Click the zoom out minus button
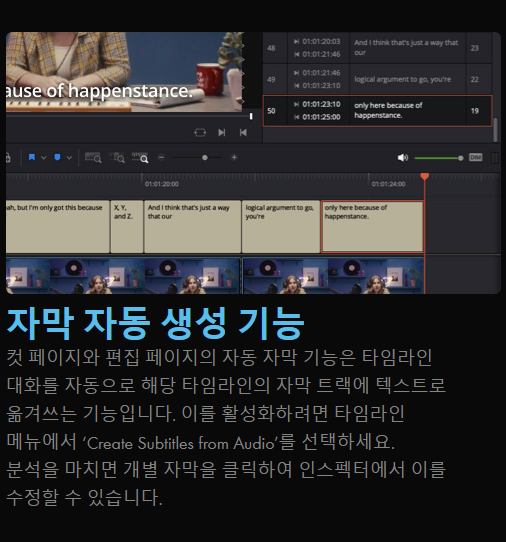The height and width of the screenshot is (542, 506). coord(161,158)
